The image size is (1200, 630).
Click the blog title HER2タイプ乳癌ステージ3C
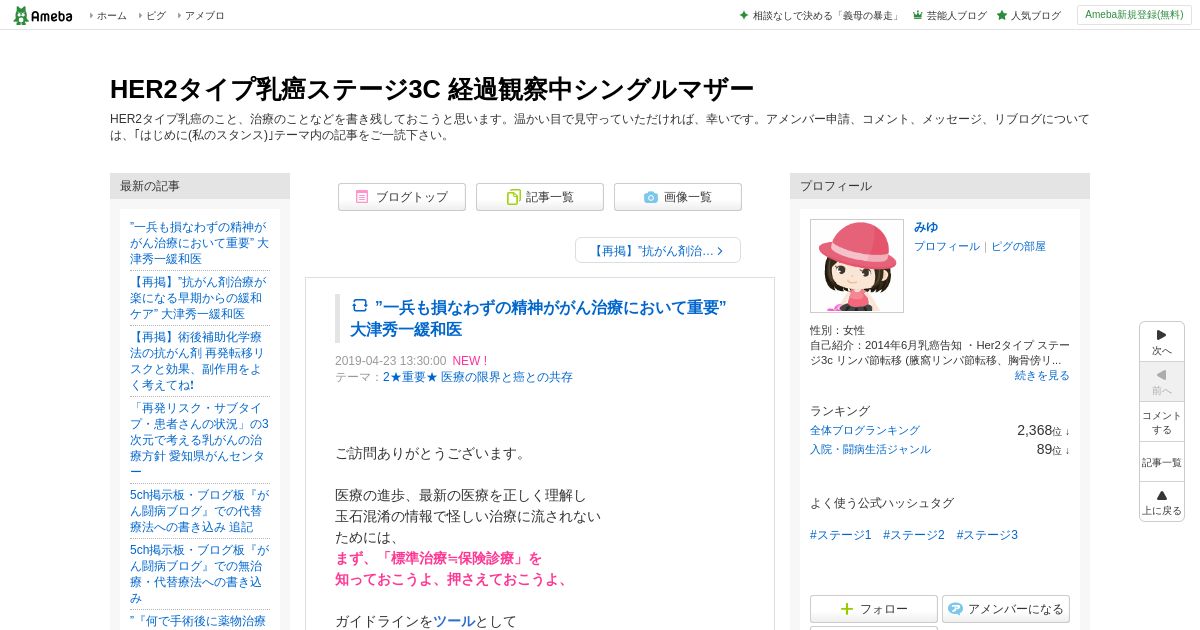pos(432,89)
